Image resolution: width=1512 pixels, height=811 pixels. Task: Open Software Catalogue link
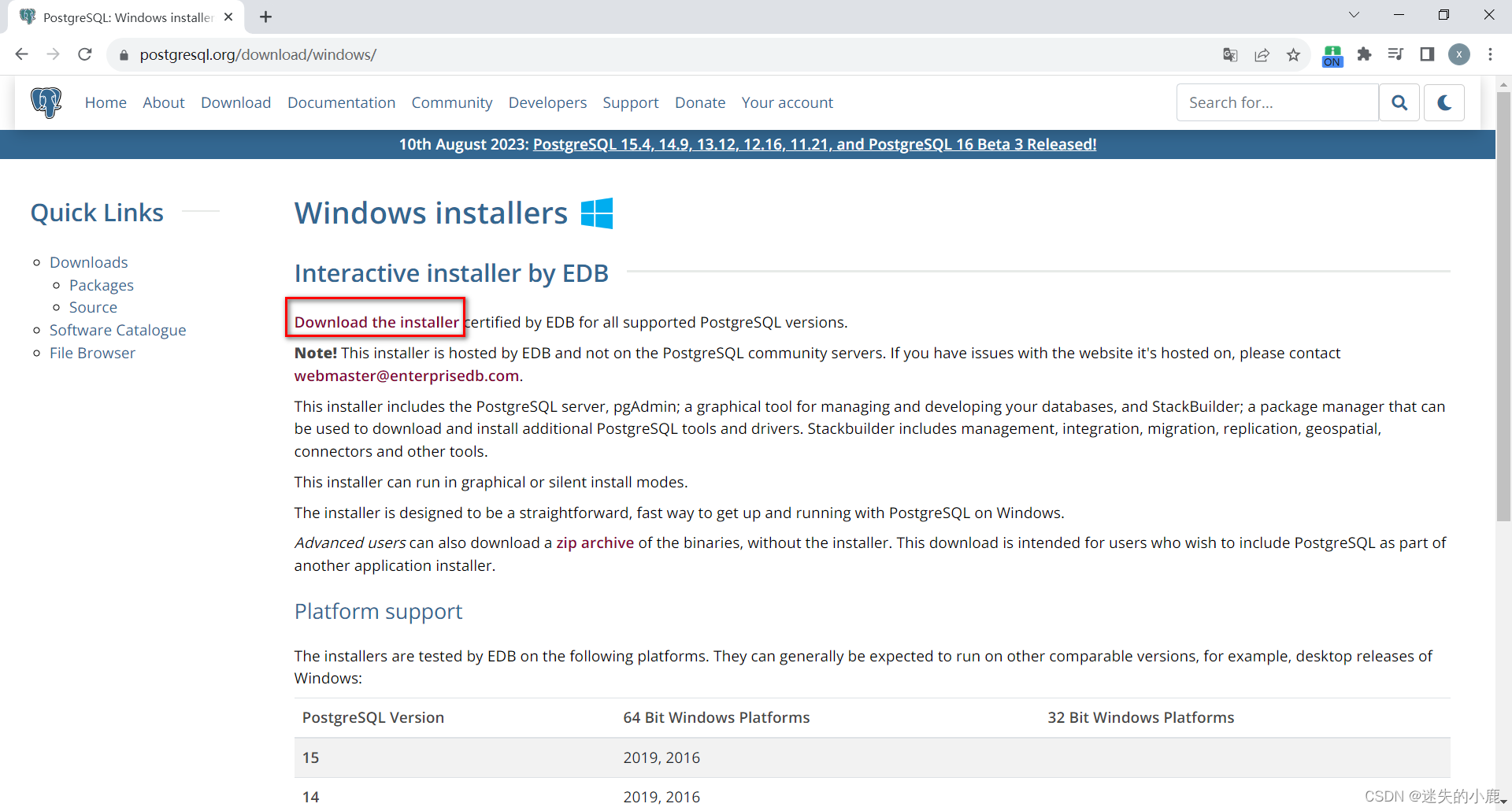(118, 330)
